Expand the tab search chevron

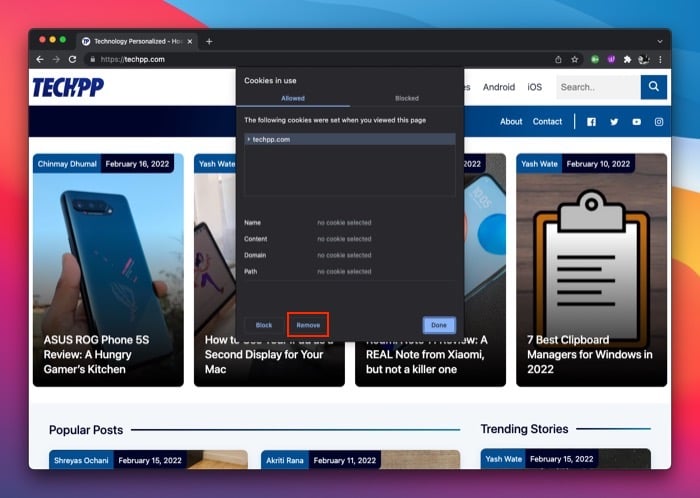point(660,42)
